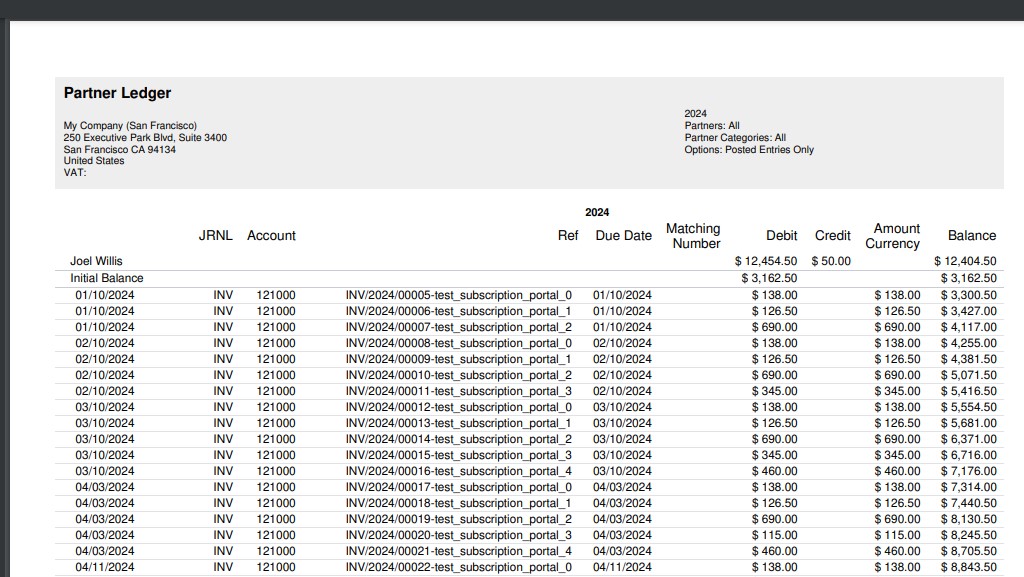The height and width of the screenshot is (577, 1024).
Task: Click balance value $ 3,300.50
Action: (968, 295)
